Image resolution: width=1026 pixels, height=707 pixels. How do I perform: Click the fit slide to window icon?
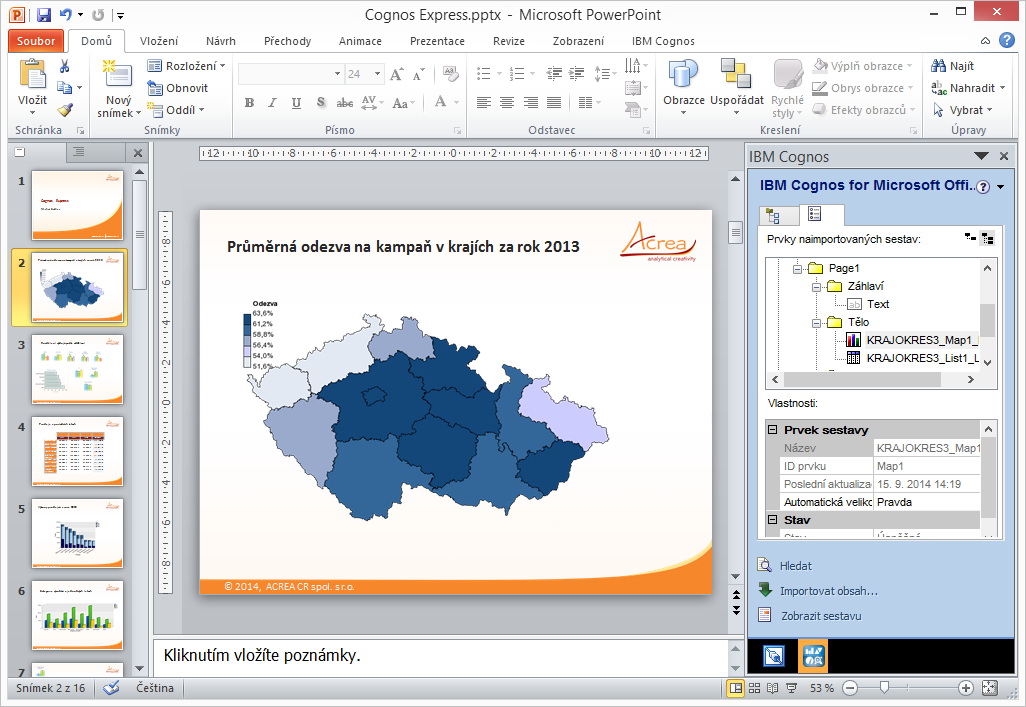(x=989, y=688)
